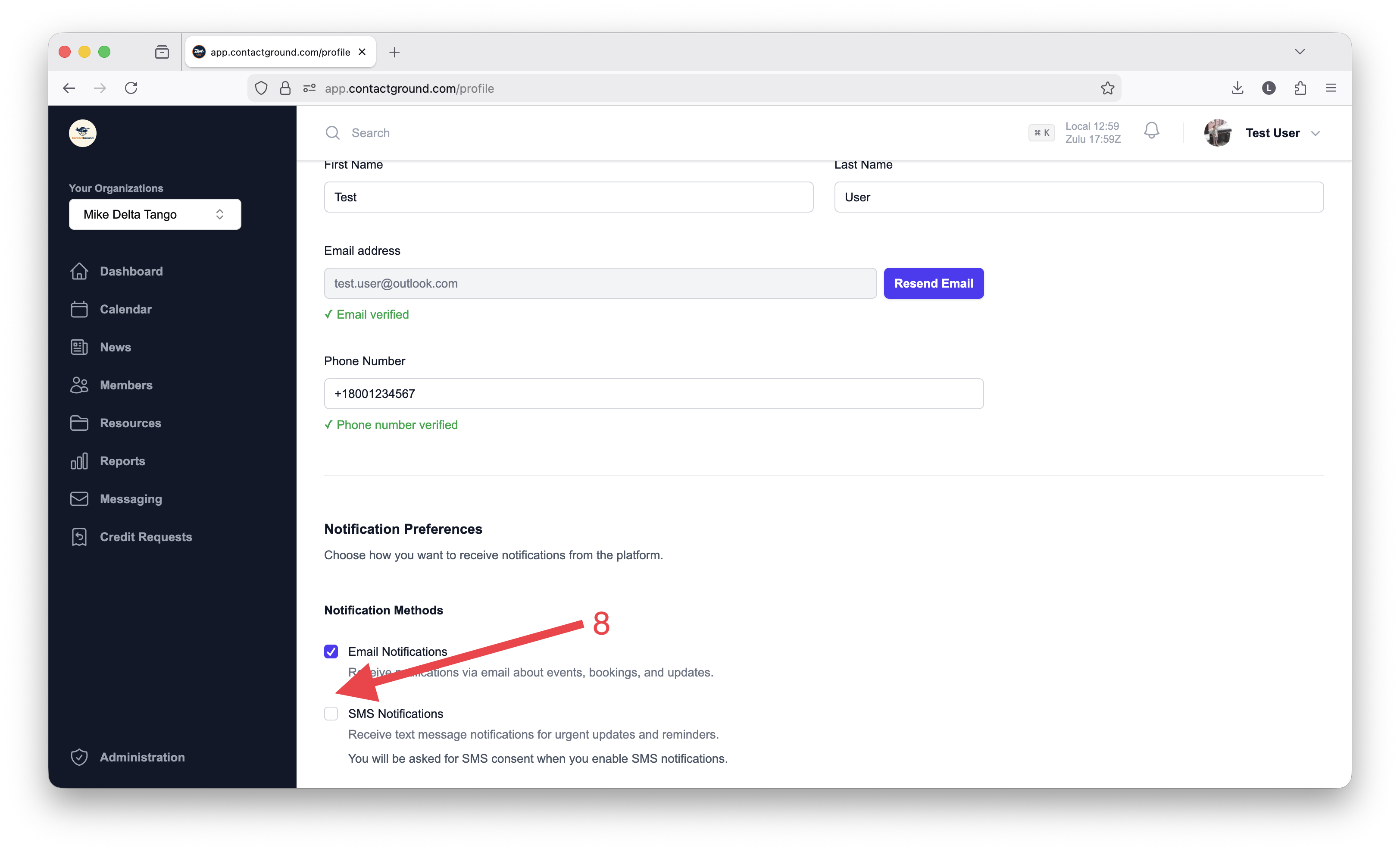Click the Test User profile avatar
Viewport: 1400px width, 852px height.
pyautogui.click(x=1217, y=132)
